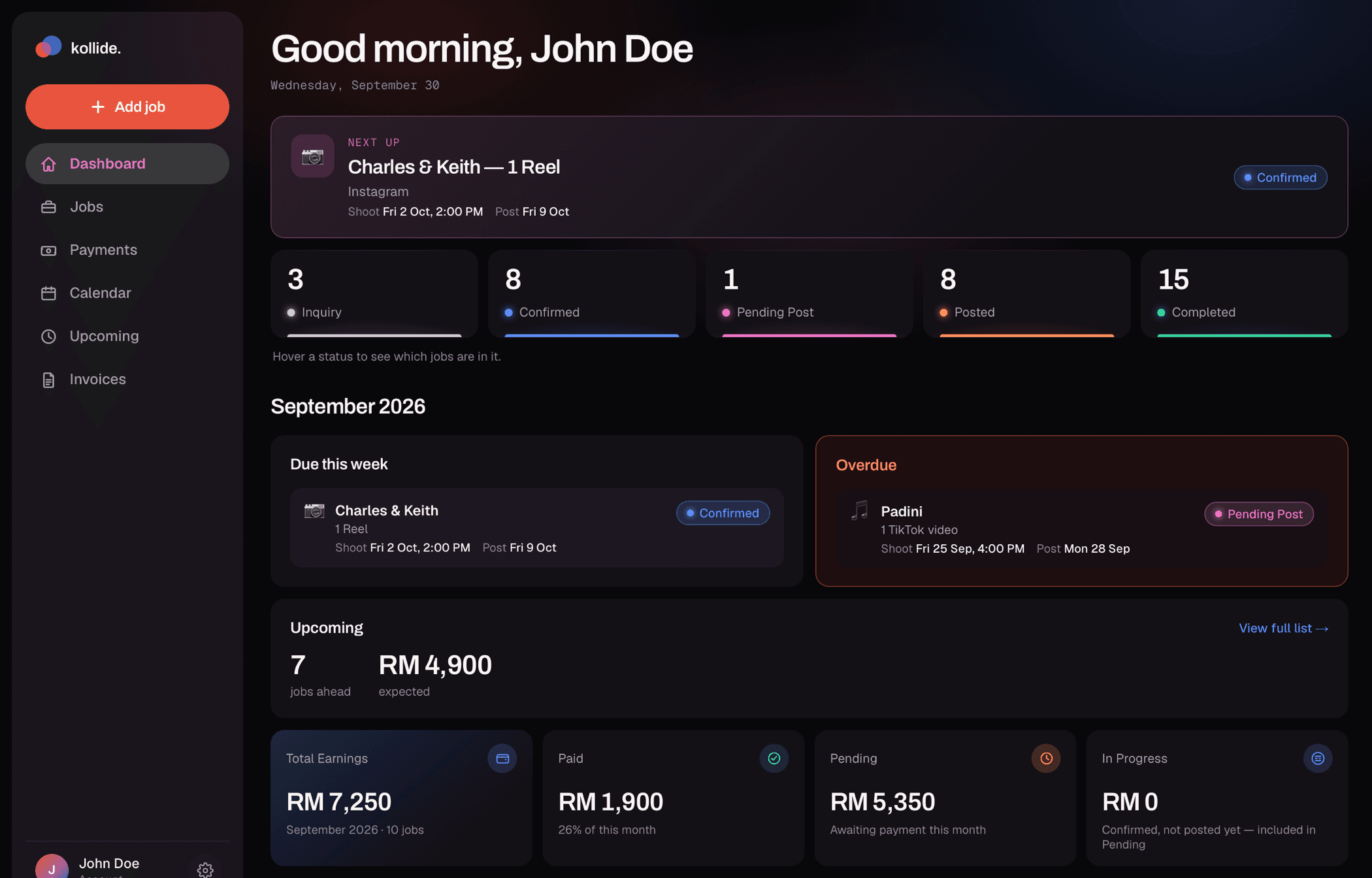Click the camera icon in Next Up card

312,156
